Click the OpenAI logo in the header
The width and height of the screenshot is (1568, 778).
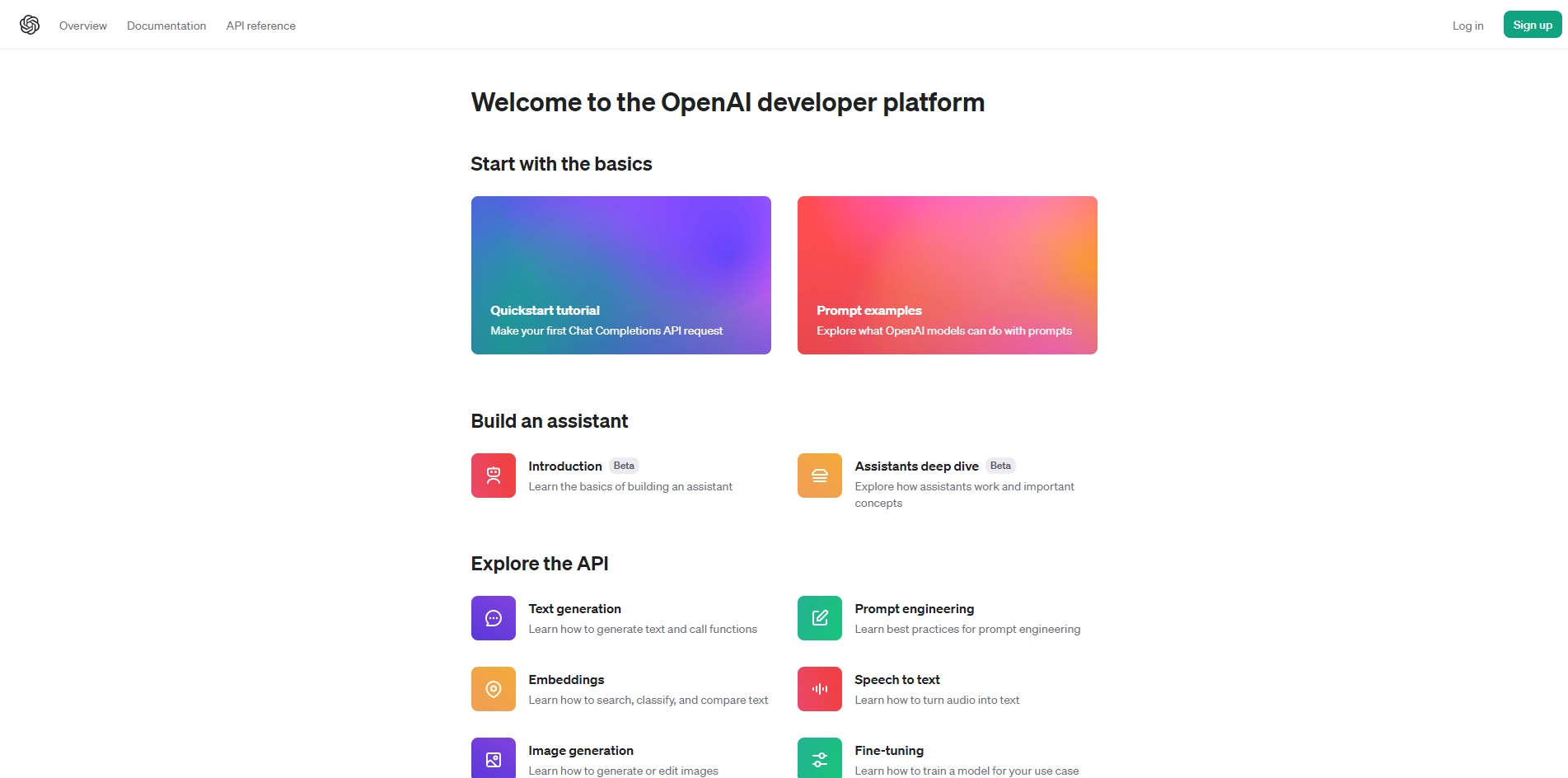point(30,25)
